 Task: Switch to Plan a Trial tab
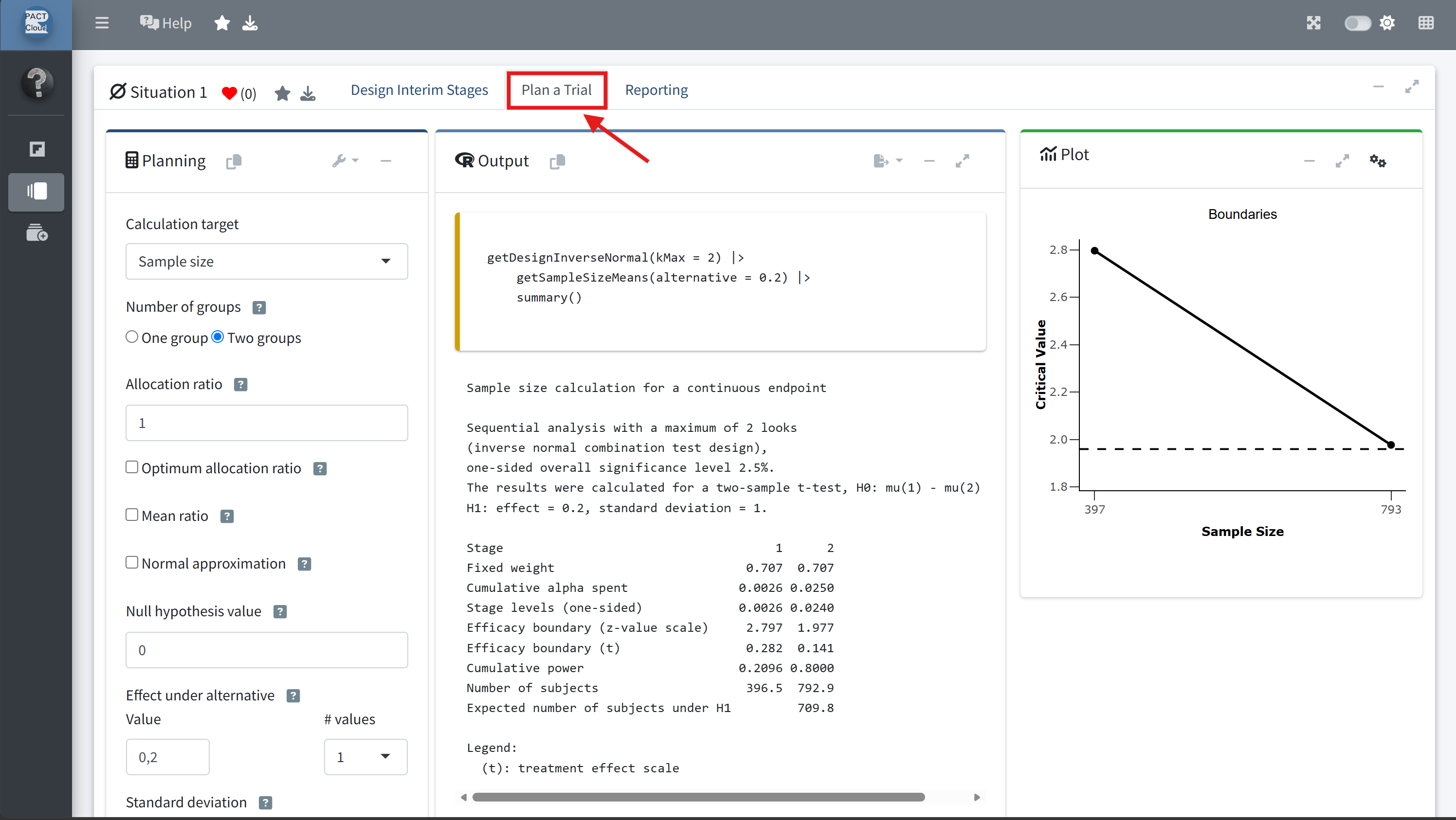coord(556,90)
